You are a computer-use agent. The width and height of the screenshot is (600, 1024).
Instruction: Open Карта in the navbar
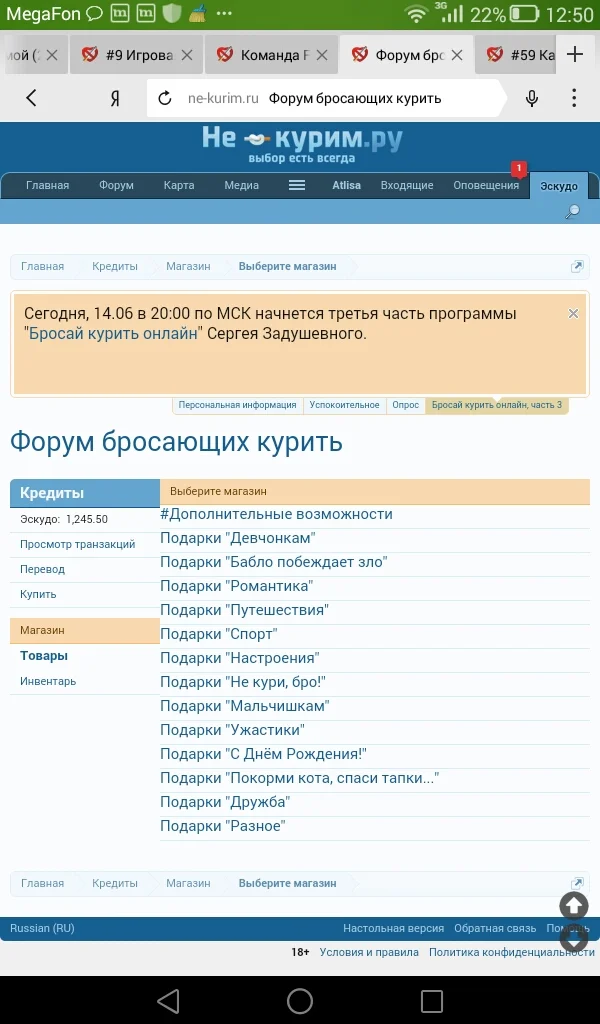(179, 185)
